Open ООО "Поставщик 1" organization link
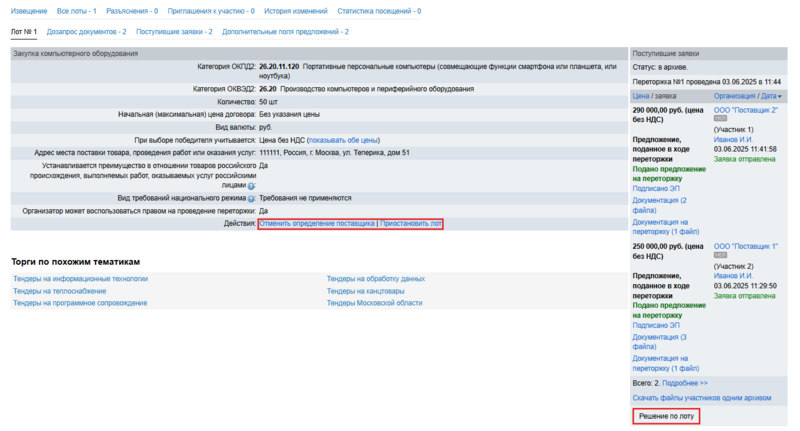Viewport: 800px width, 431px height. (745, 246)
